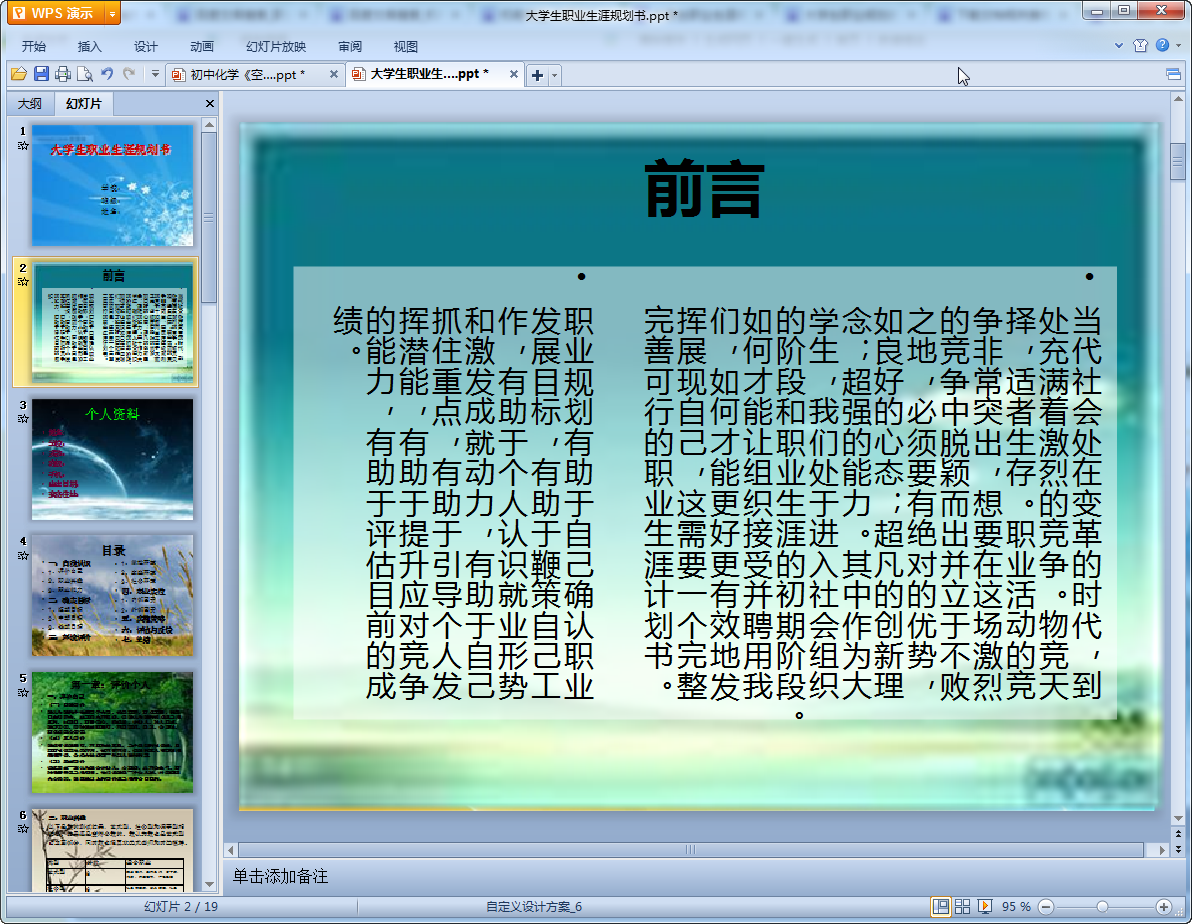
Task: Open the 设计 ribbon tab
Action: click(x=145, y=46)
